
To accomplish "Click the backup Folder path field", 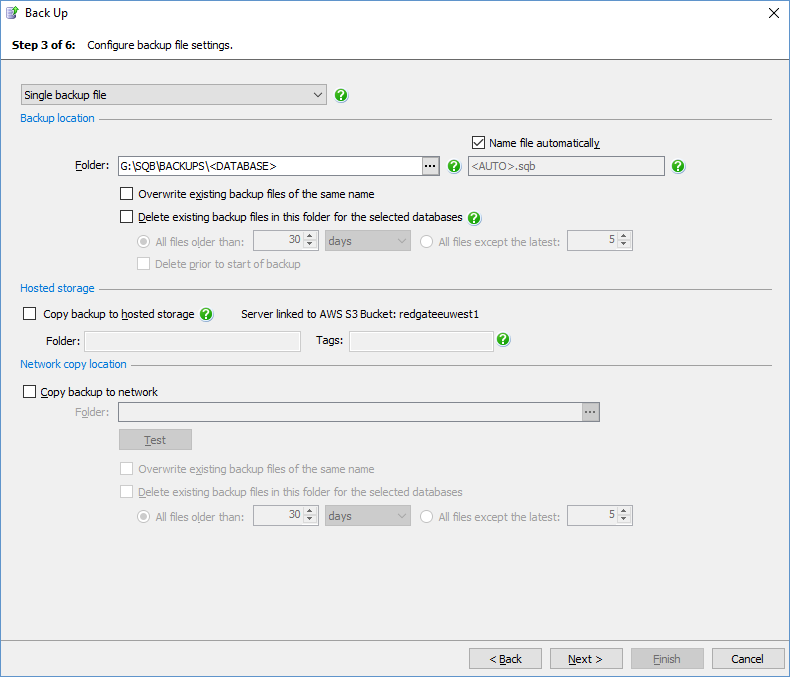I will pos(268,166).
